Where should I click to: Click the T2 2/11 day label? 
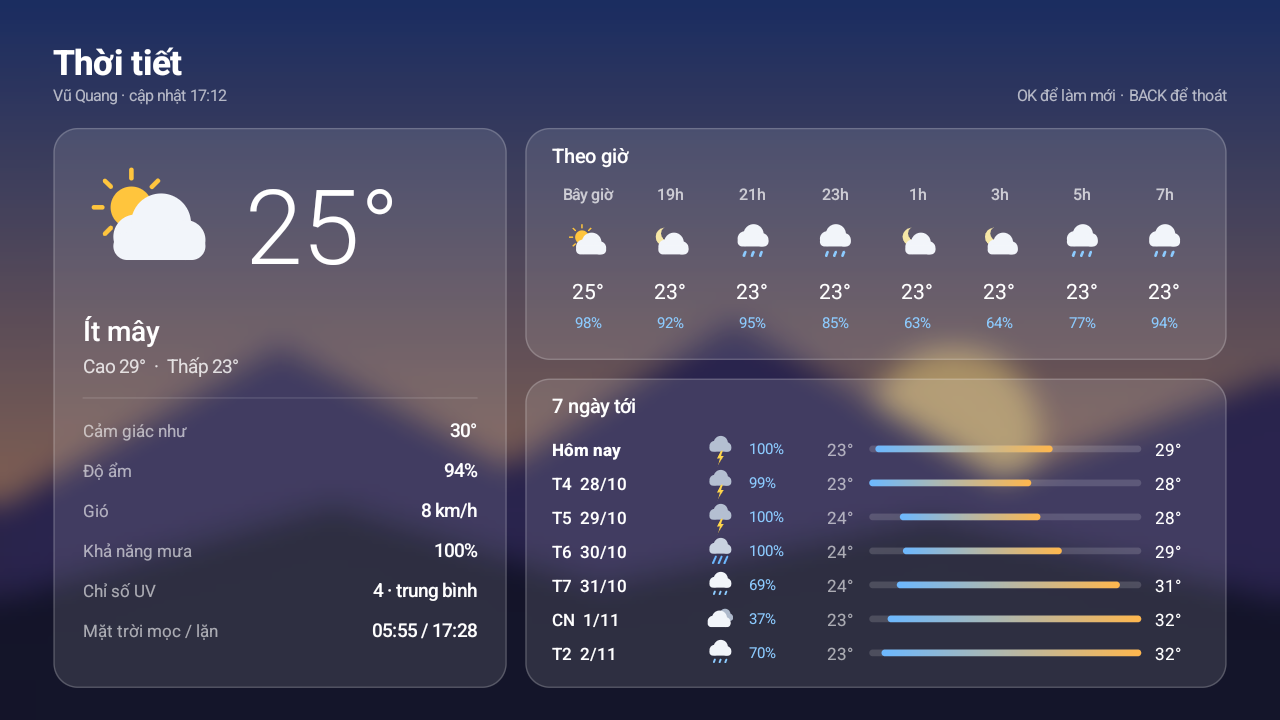584,654
